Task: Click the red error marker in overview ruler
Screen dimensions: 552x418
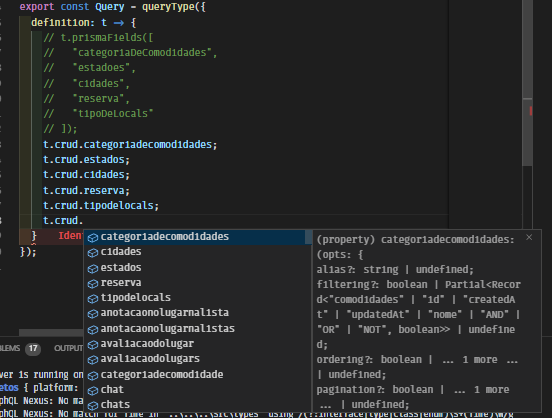Action: (530, 111)
